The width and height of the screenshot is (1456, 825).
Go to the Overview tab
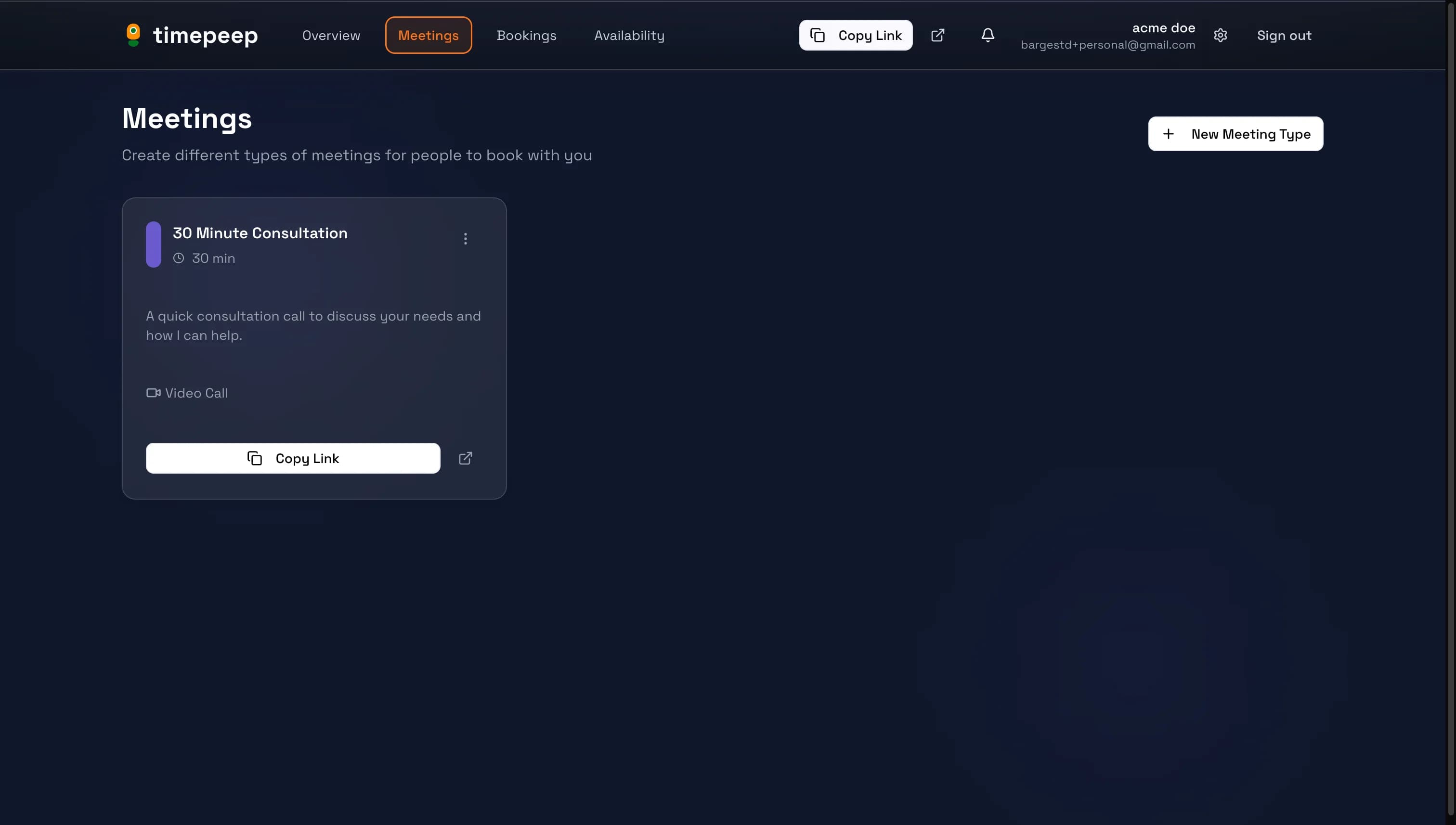tap(331, 35)
